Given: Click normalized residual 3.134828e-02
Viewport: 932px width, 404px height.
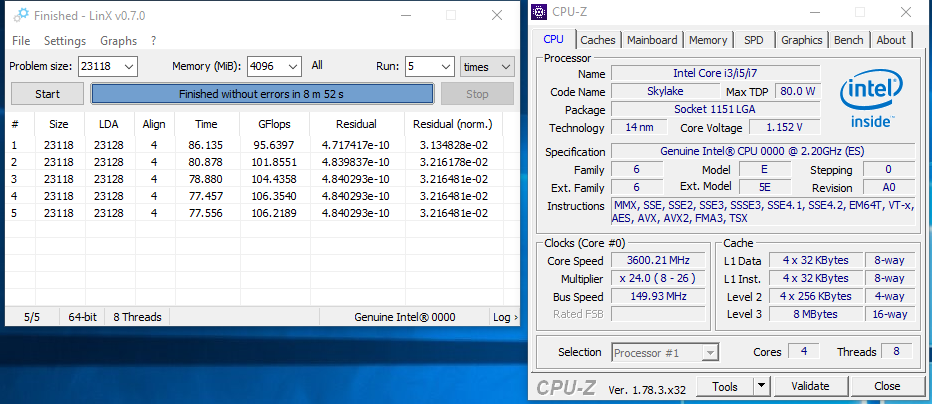Looking at the screenshot, I should (454, 145).
